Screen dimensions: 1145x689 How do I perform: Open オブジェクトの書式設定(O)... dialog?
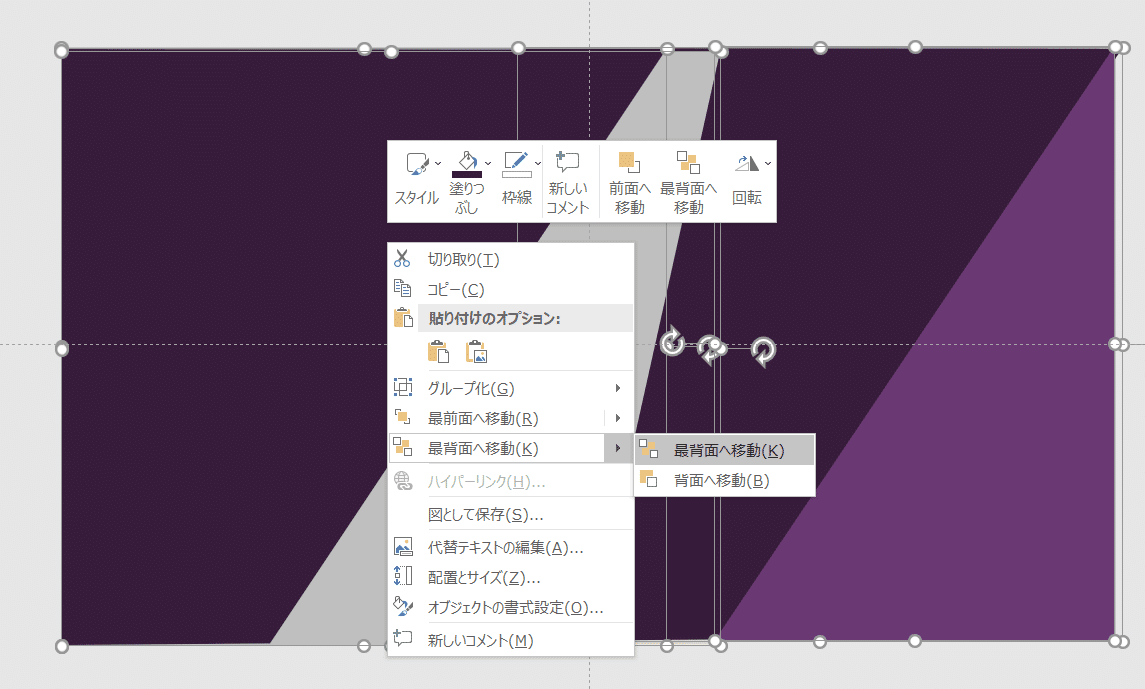[510, 607]
